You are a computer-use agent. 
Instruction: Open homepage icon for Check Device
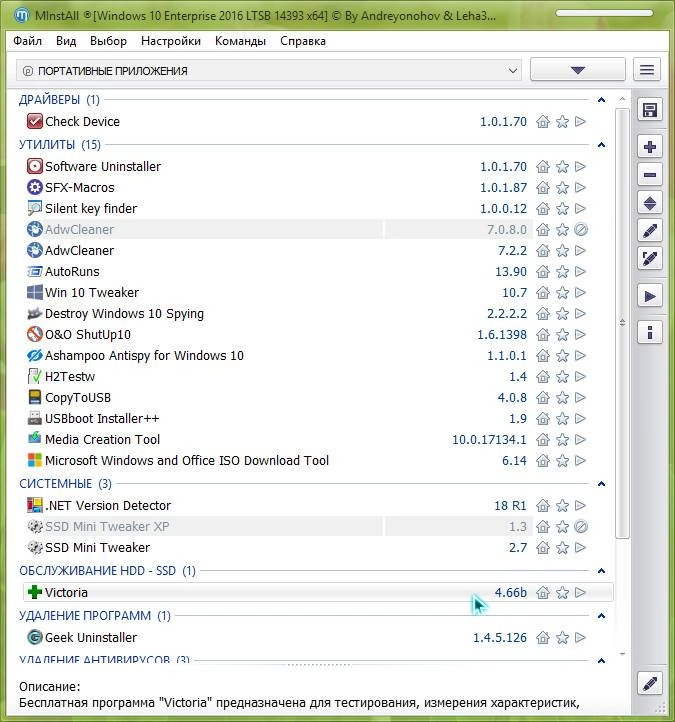coord(543,122)
